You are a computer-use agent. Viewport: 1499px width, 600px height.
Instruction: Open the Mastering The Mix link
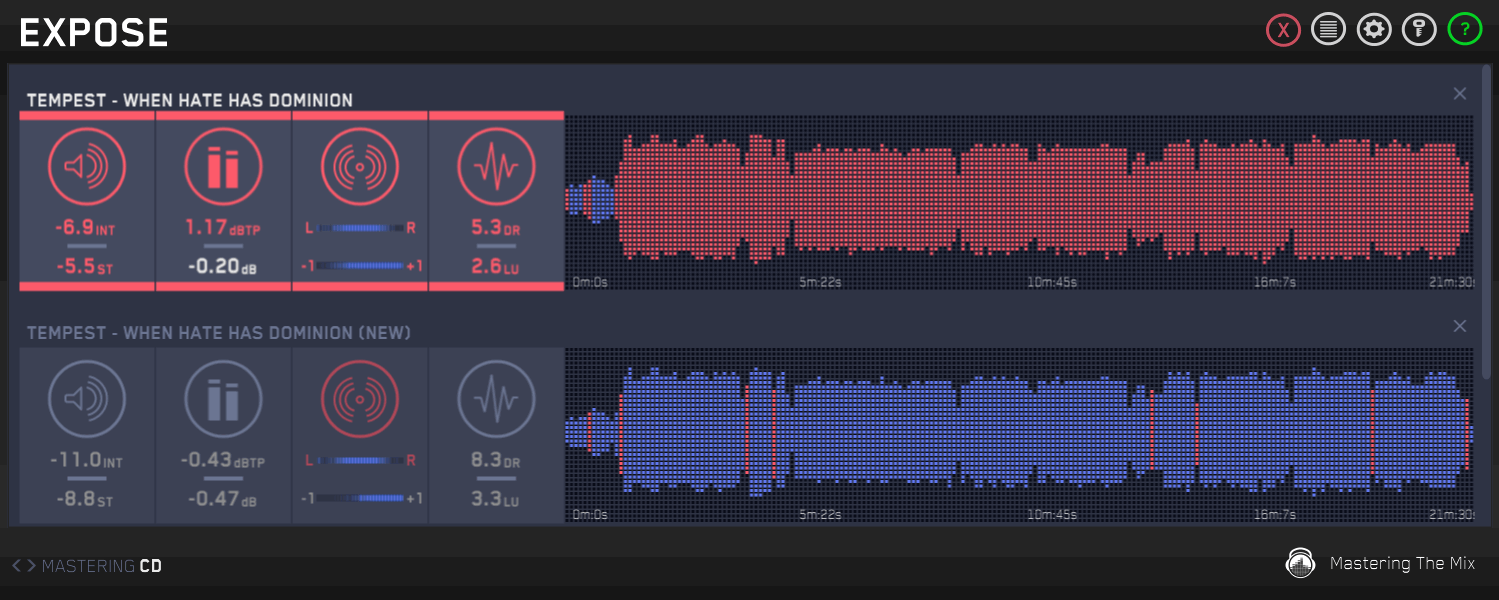click(x=1380, y=564)
